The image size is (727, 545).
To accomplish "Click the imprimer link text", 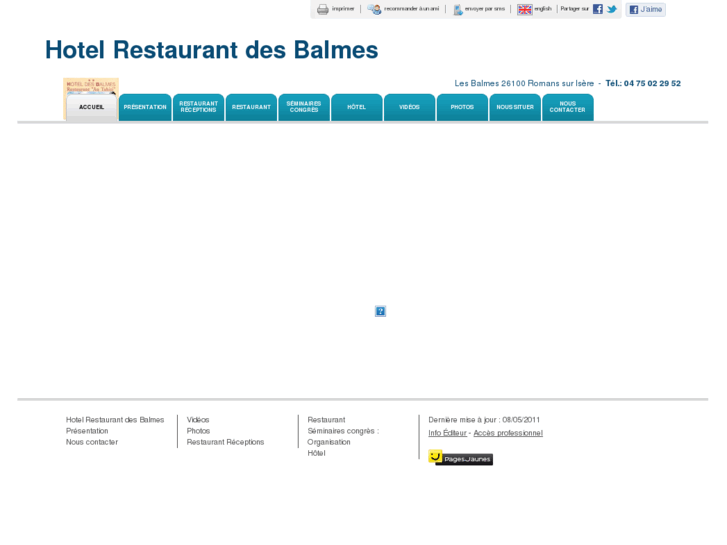I will (x=343, y=9).
